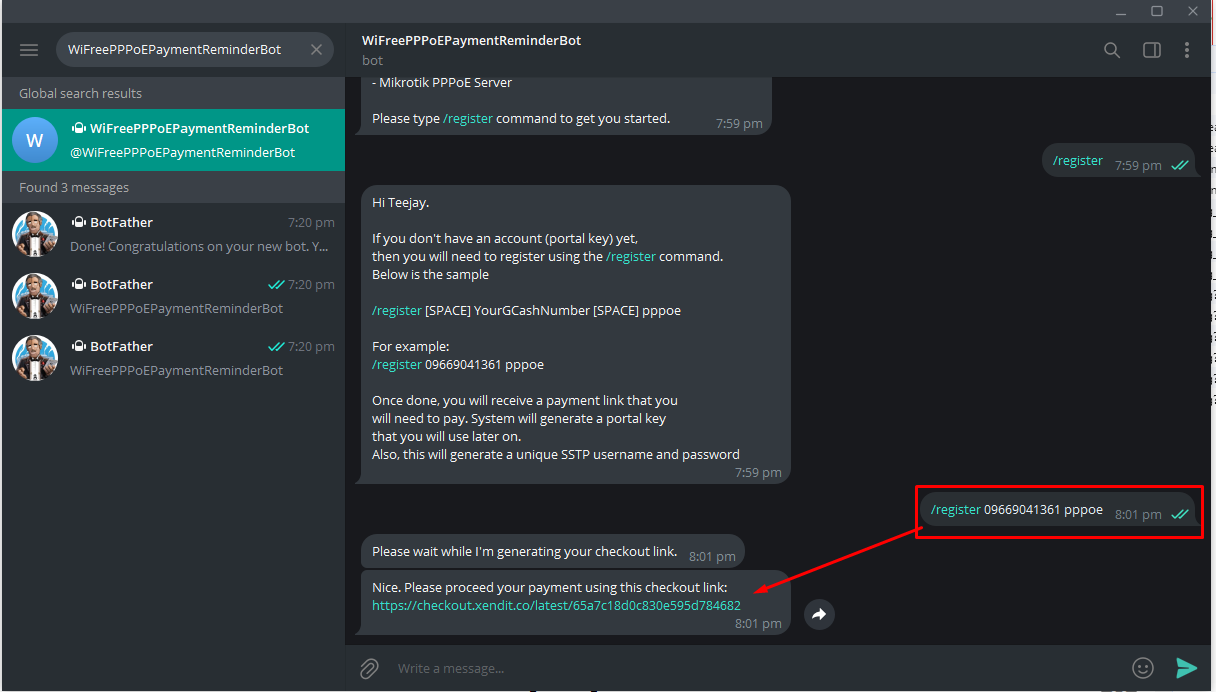Open the emoji picker

tap(1143, 667)
